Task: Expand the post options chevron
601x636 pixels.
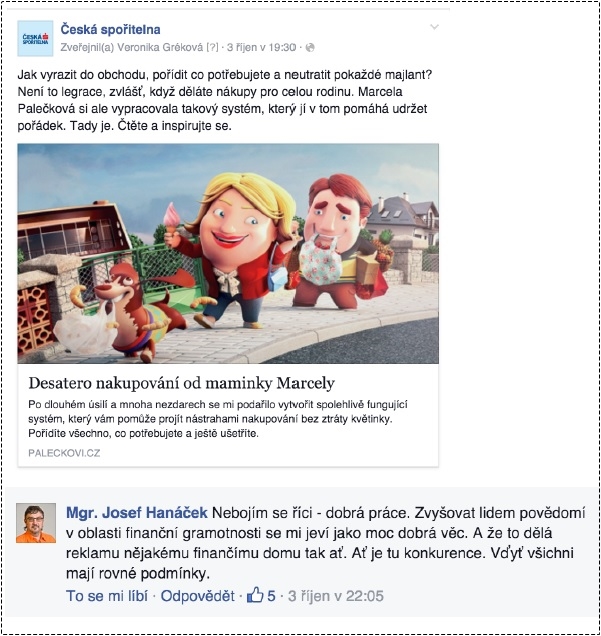Action: click(x=434, y=27)
